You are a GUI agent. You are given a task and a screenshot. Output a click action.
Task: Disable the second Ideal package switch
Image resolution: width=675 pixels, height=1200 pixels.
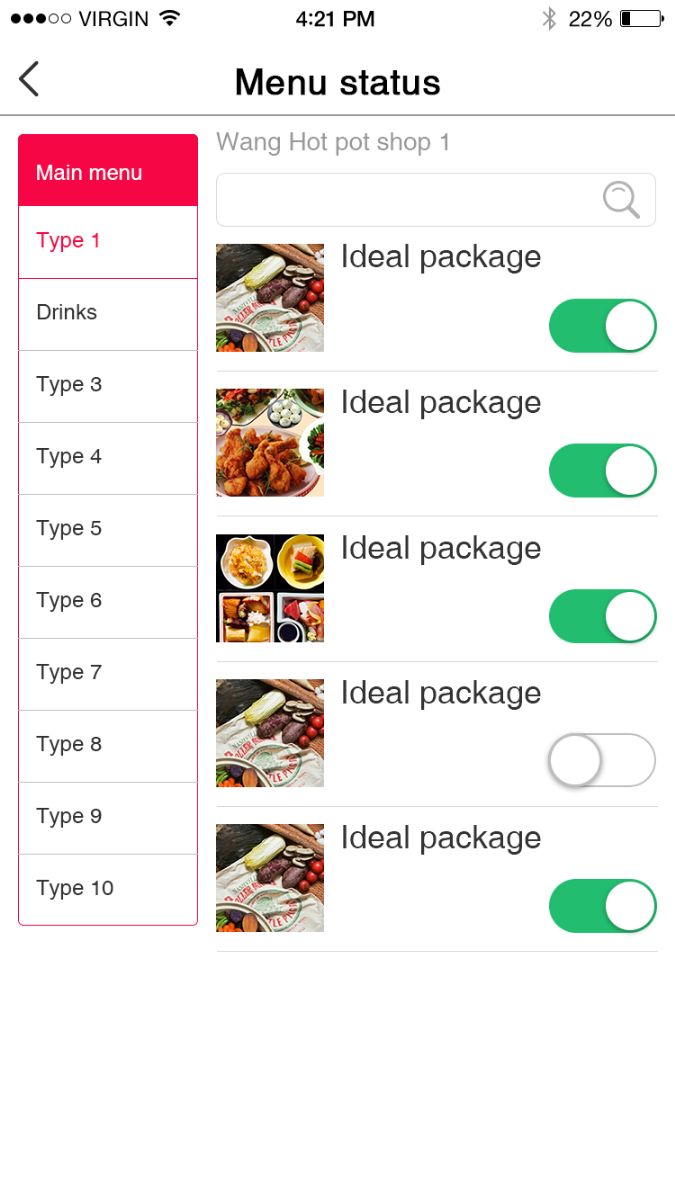[602, 471]
